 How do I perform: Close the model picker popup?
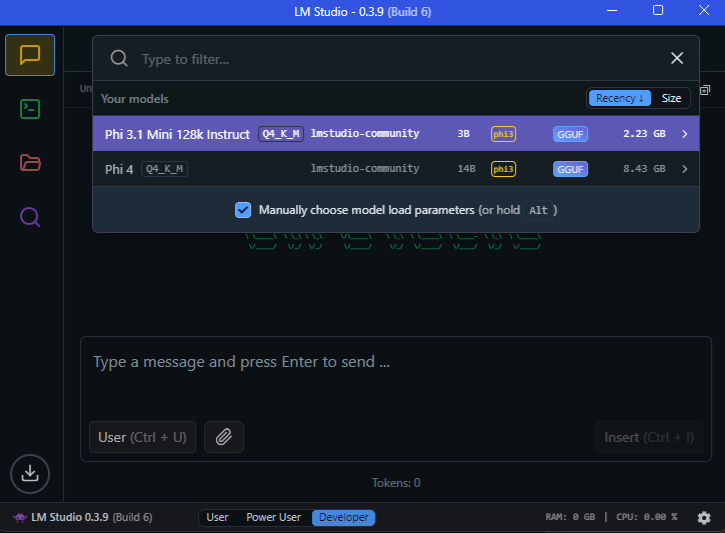tap(677, 58)
